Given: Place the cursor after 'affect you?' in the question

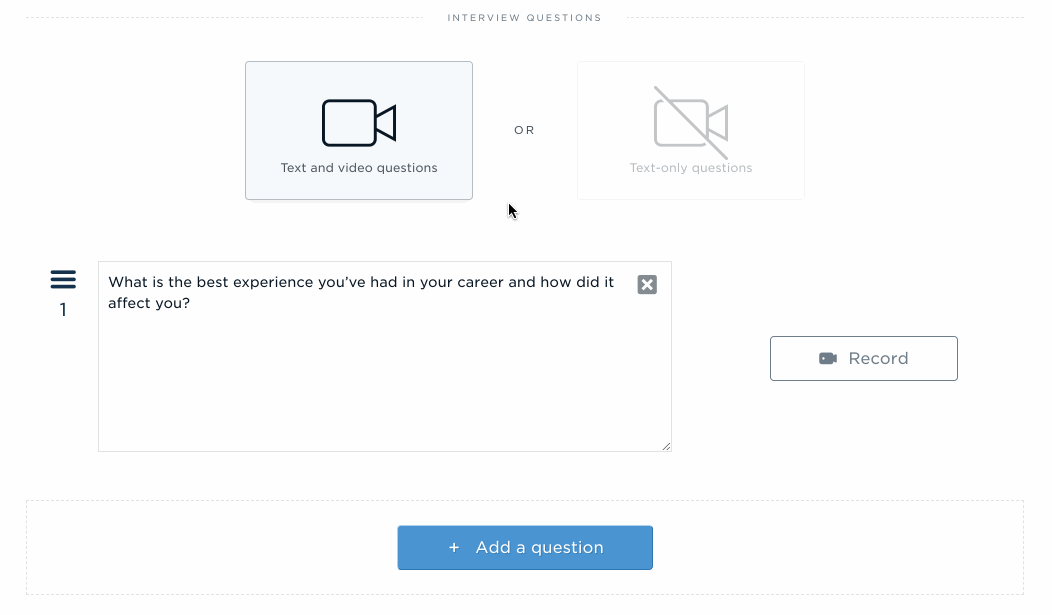Looking at the screenshot, I should coord(192,303).
